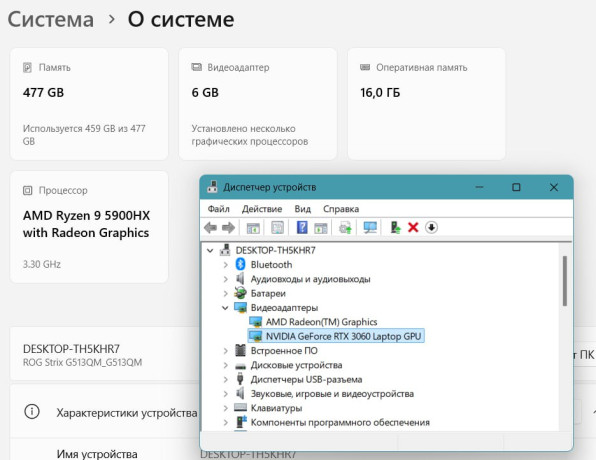Click the Звуковые, игровые speaker icon

(240, 393)
